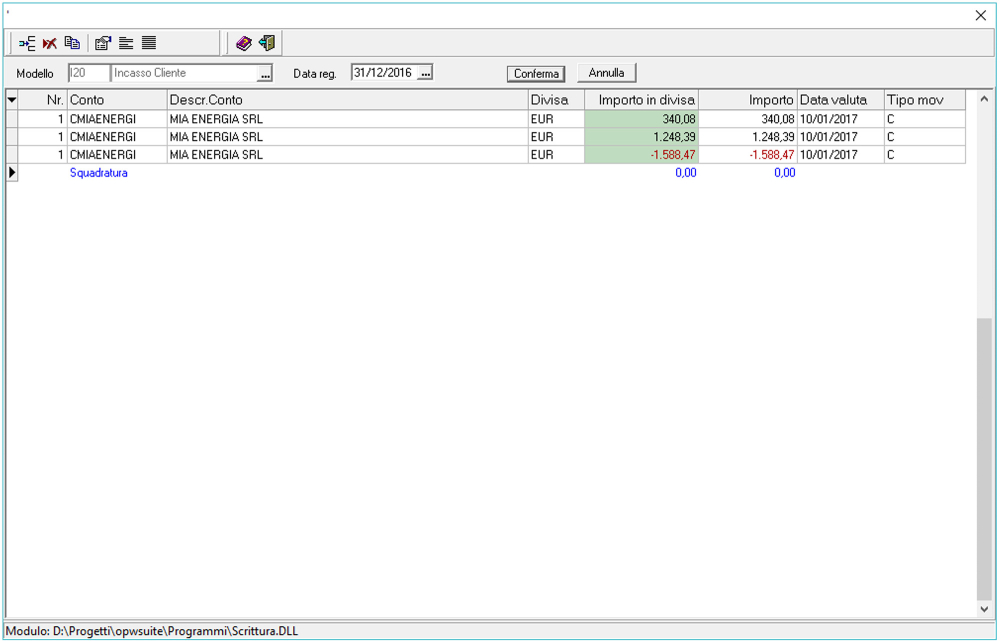Click the insert row toolbar icon

point(27,43)
